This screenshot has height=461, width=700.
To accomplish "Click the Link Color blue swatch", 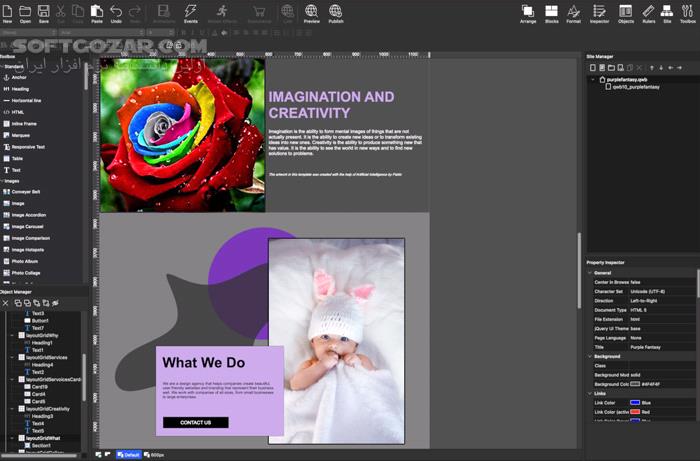I will (635, 403).
